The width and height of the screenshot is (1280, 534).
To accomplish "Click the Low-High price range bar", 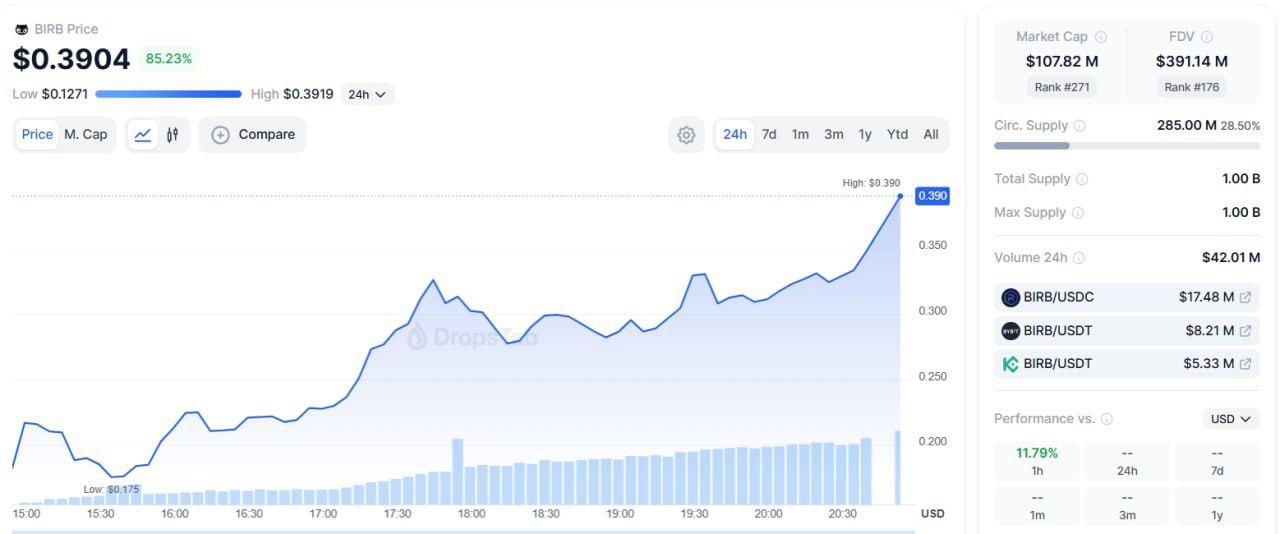I will 168,94.
